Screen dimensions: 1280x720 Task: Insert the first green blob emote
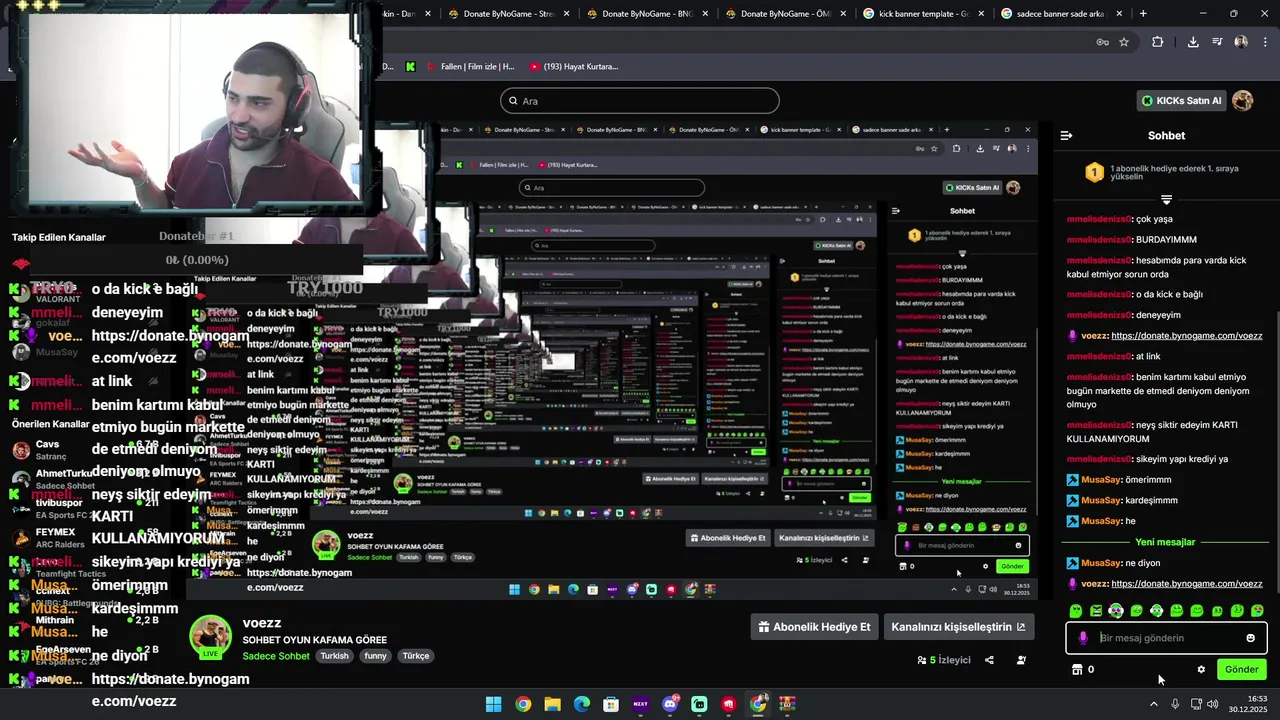pyautogui.click(x=1076, y=611)
